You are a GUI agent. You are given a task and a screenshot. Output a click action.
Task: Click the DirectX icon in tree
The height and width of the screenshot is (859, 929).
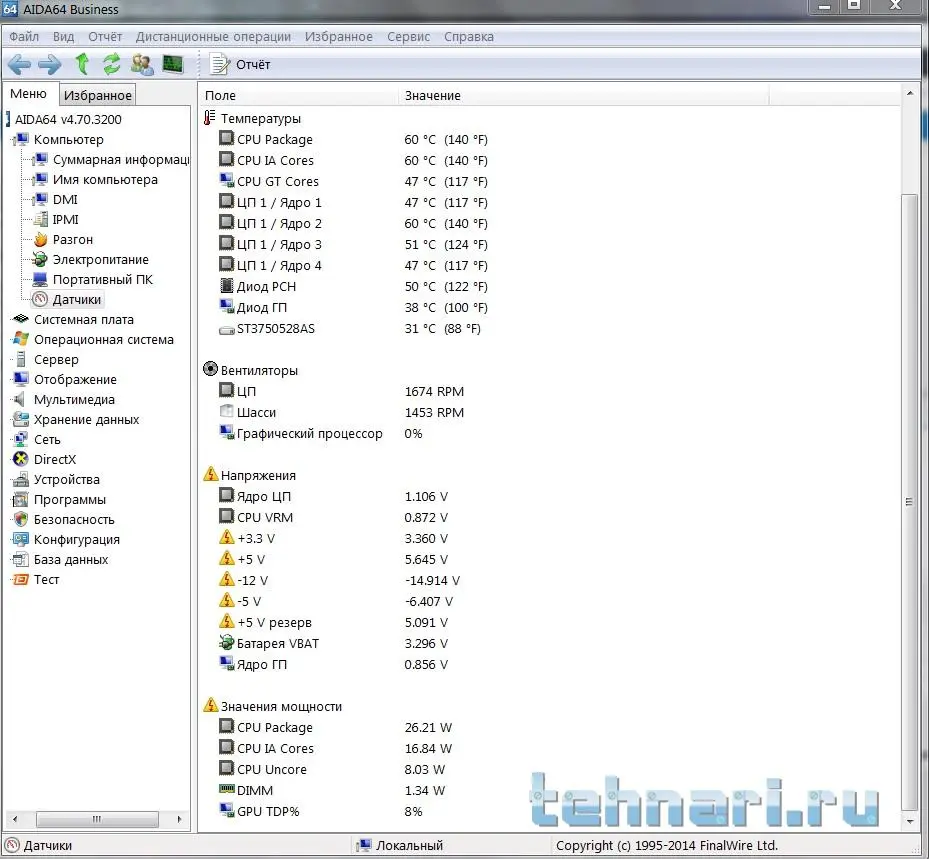point(21,459)
